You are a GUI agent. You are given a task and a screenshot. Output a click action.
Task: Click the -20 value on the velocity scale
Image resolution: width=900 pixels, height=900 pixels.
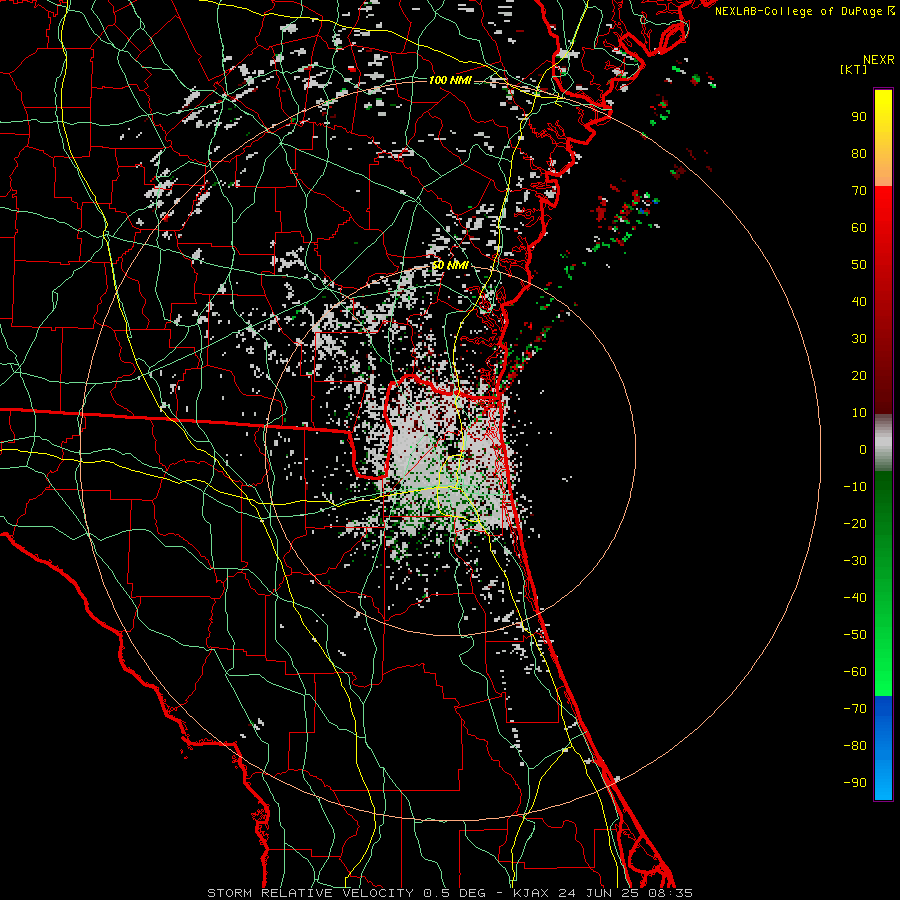click(x=855, y=524)
